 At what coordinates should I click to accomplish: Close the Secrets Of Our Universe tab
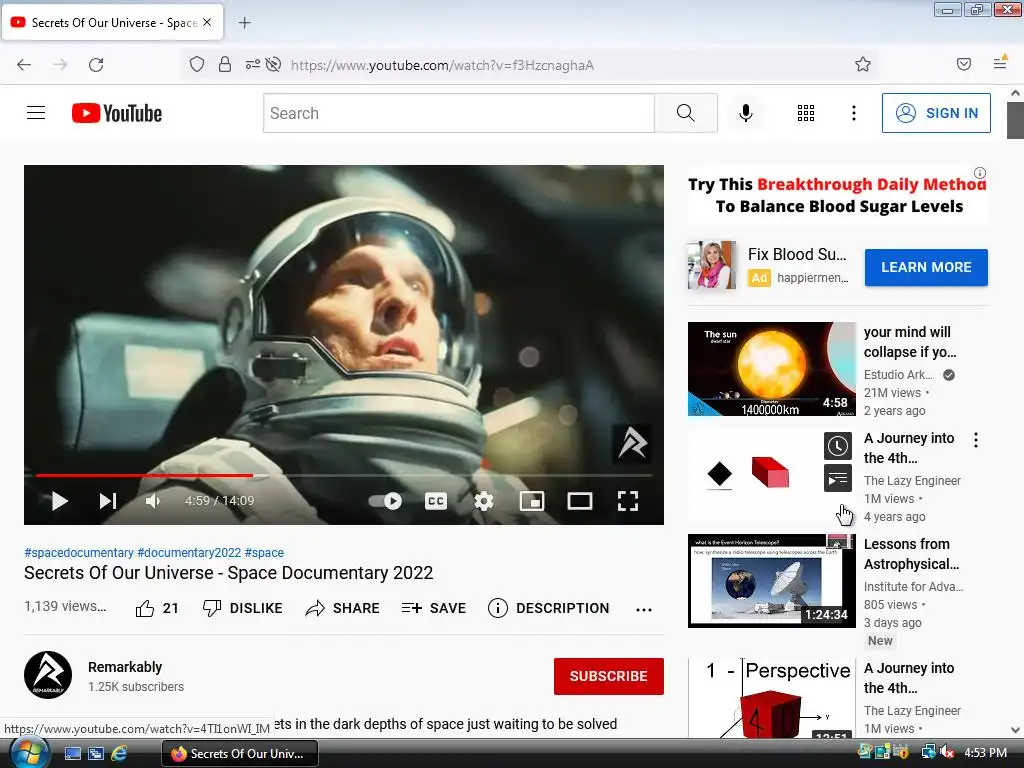207,22
